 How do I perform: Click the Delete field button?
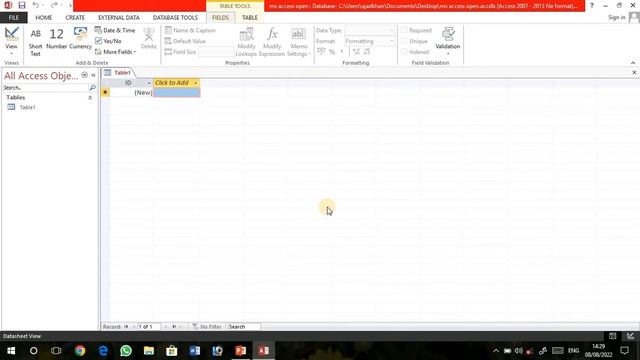(149, 39)
